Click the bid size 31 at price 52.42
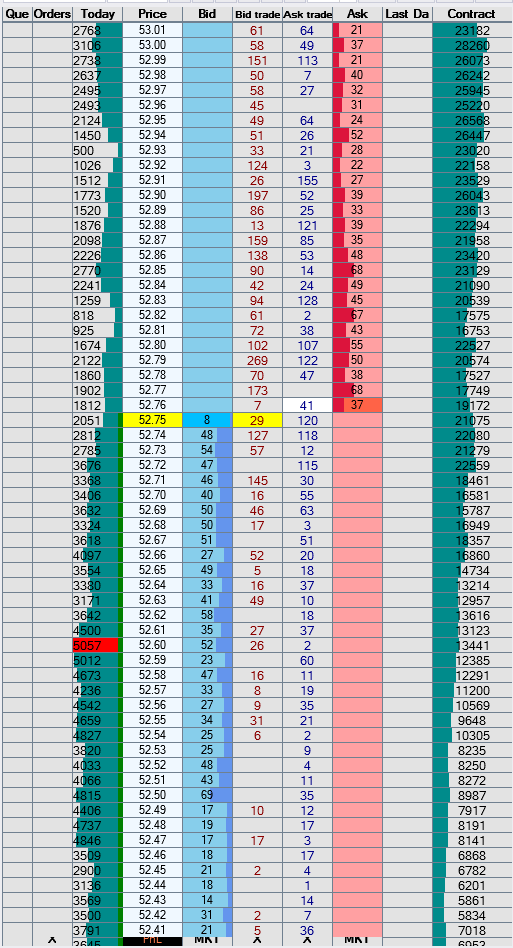513x948 pixels. [207, 915]
